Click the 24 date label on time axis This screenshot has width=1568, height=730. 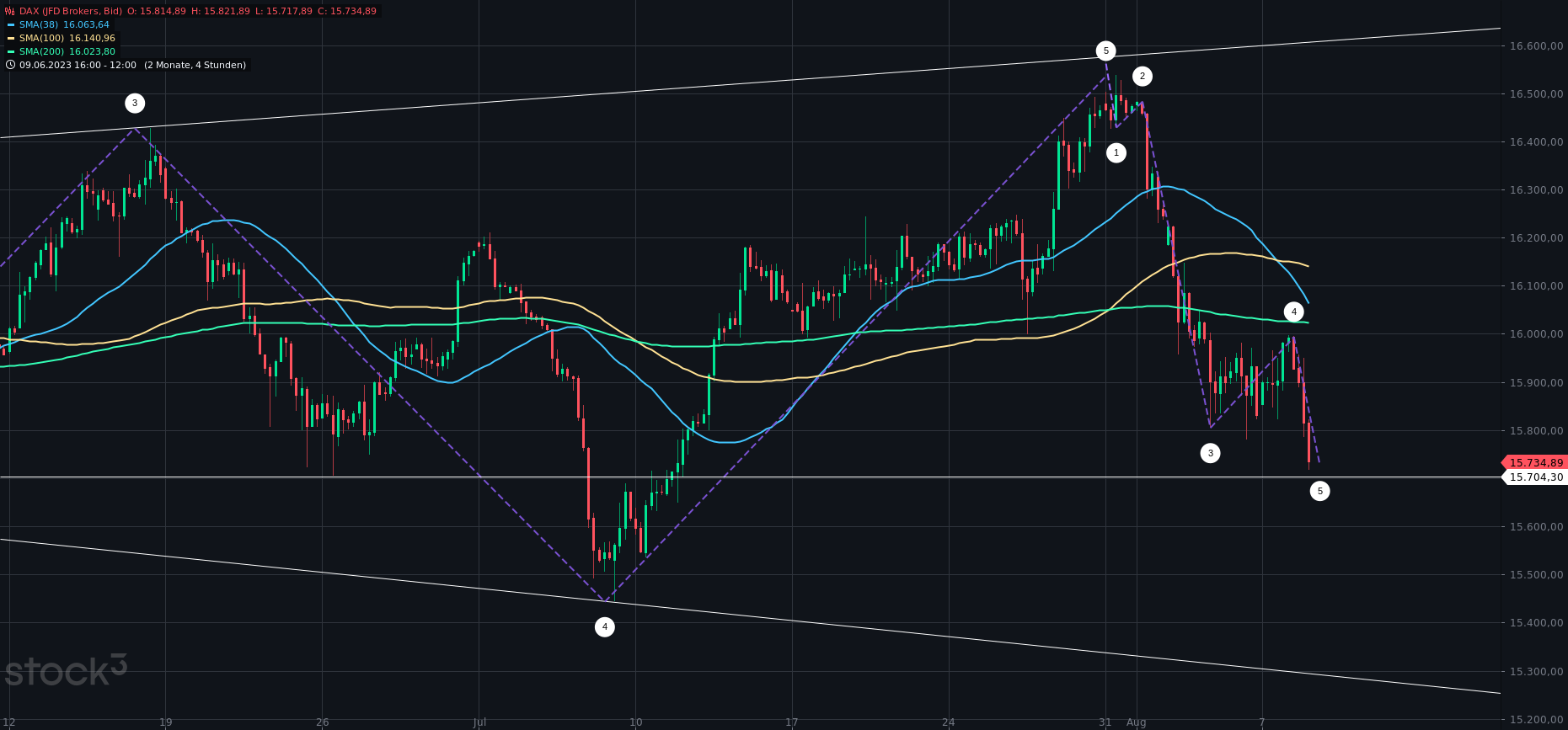click(x=949, y=722)
